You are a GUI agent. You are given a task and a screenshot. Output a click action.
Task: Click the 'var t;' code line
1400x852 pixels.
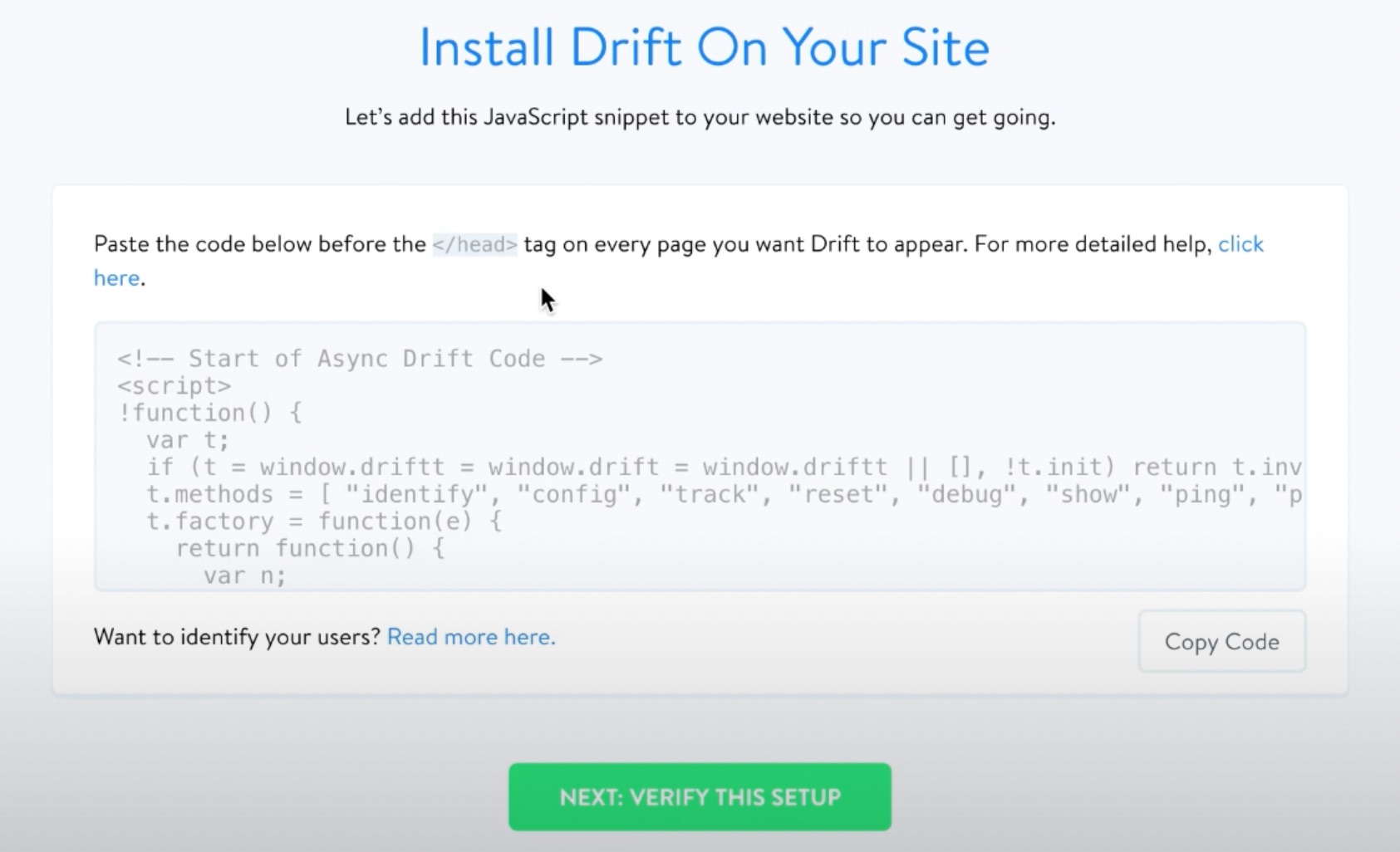(188, 440)
